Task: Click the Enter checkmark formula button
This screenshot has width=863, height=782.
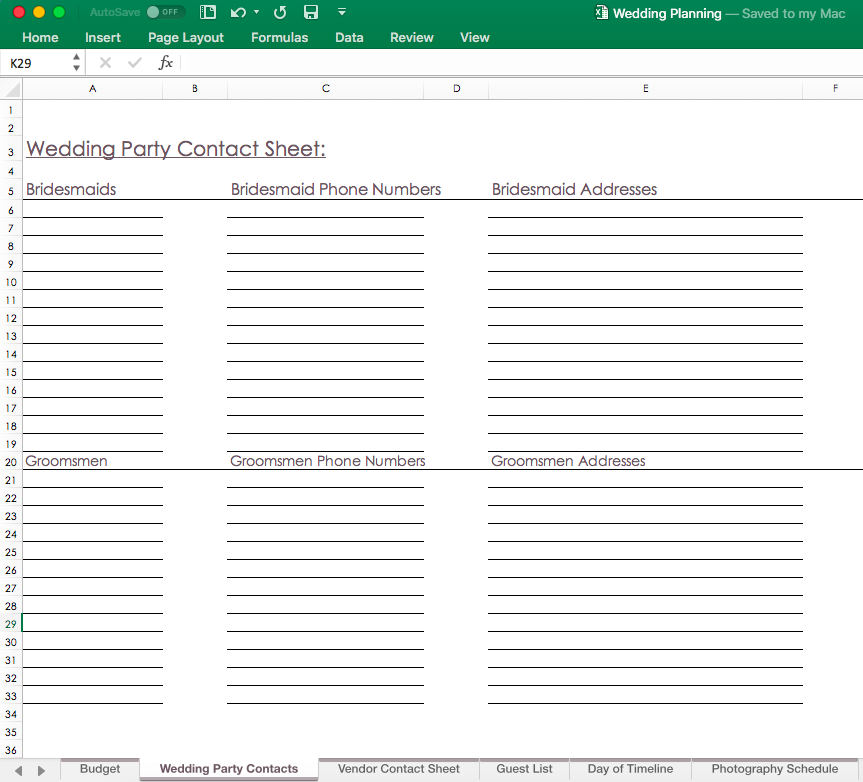Action: 135,63
